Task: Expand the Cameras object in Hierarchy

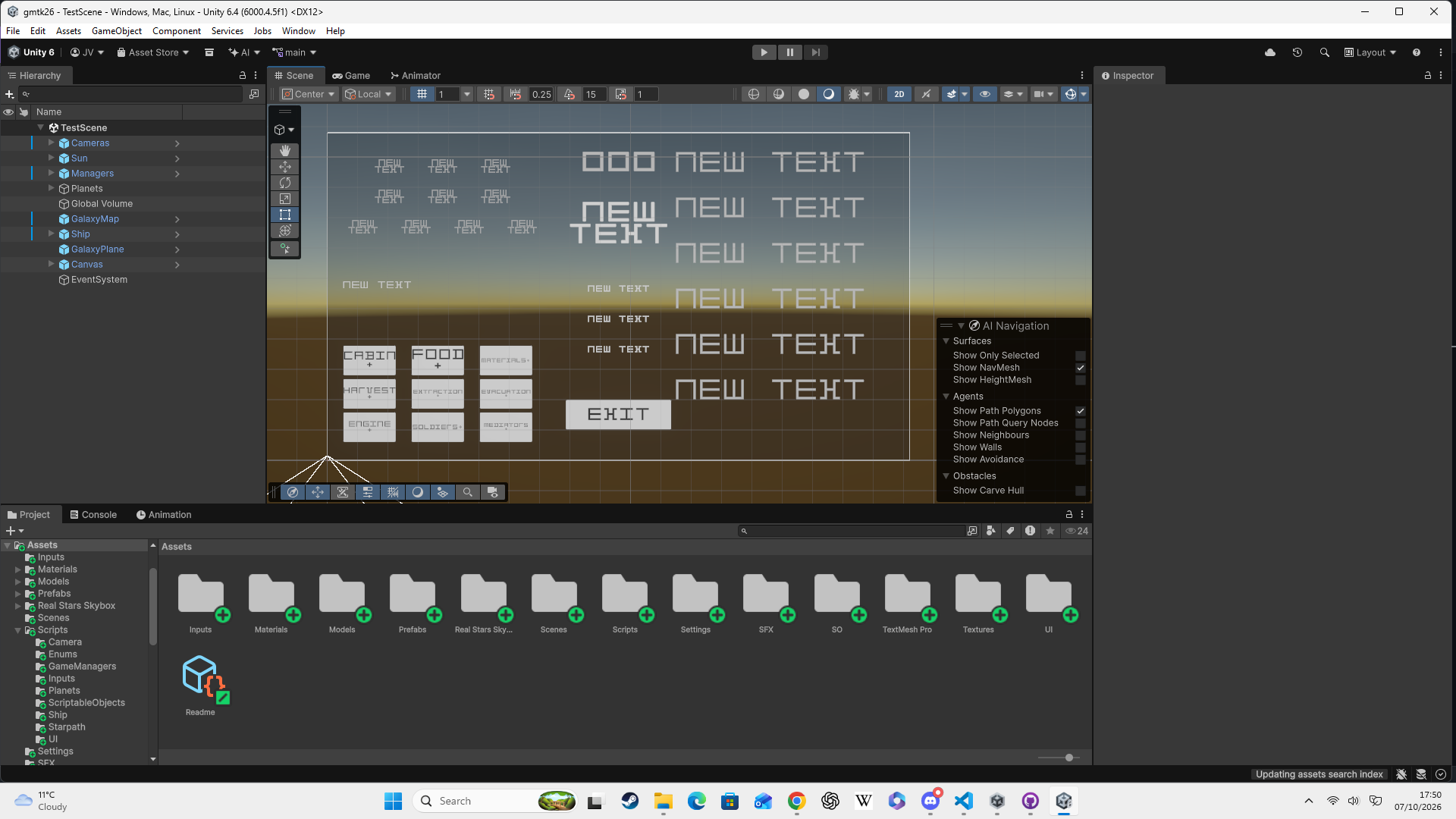Action: [52, 143]
